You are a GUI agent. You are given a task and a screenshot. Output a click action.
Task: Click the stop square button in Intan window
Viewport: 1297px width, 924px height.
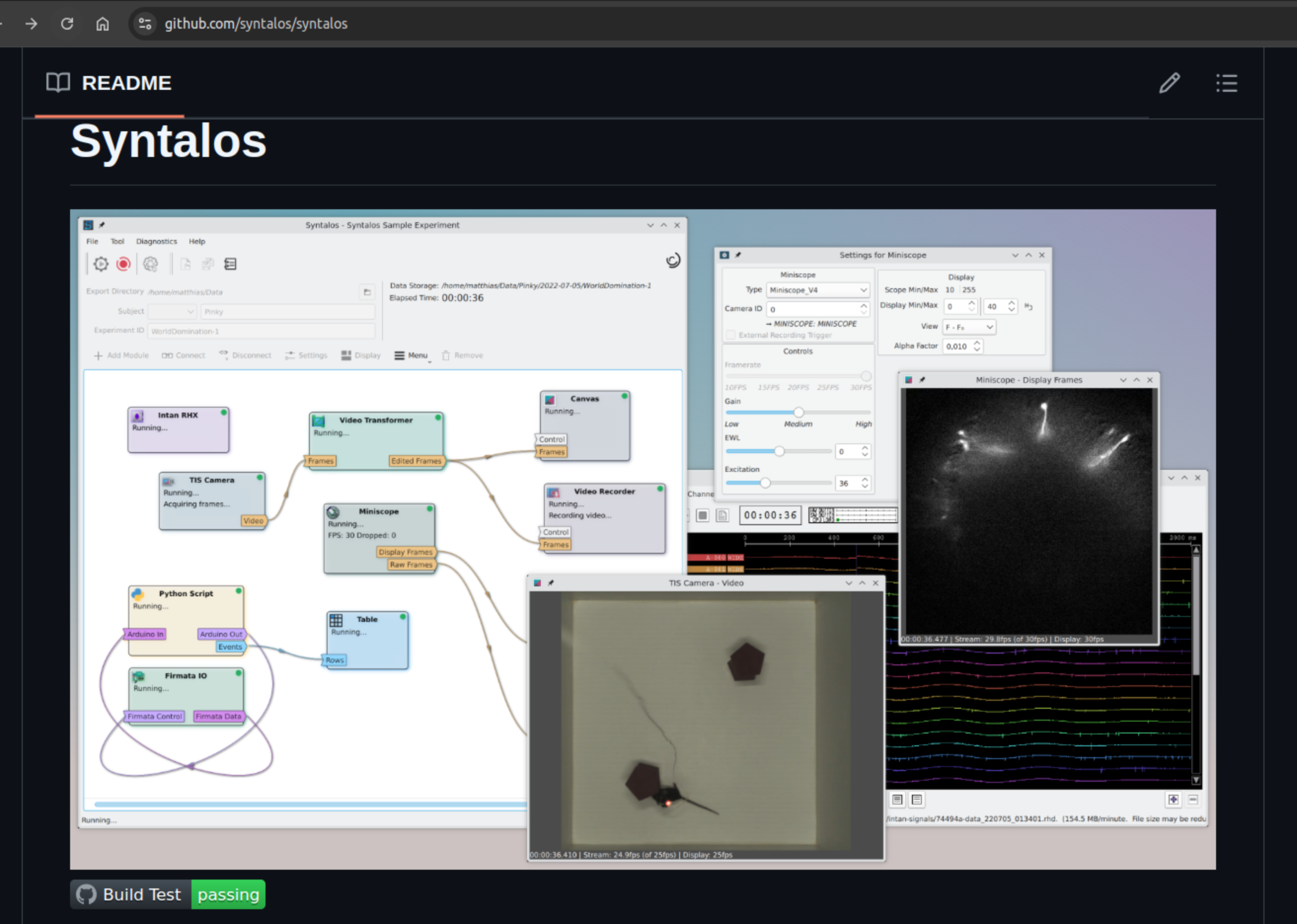(x=703, y=515)
